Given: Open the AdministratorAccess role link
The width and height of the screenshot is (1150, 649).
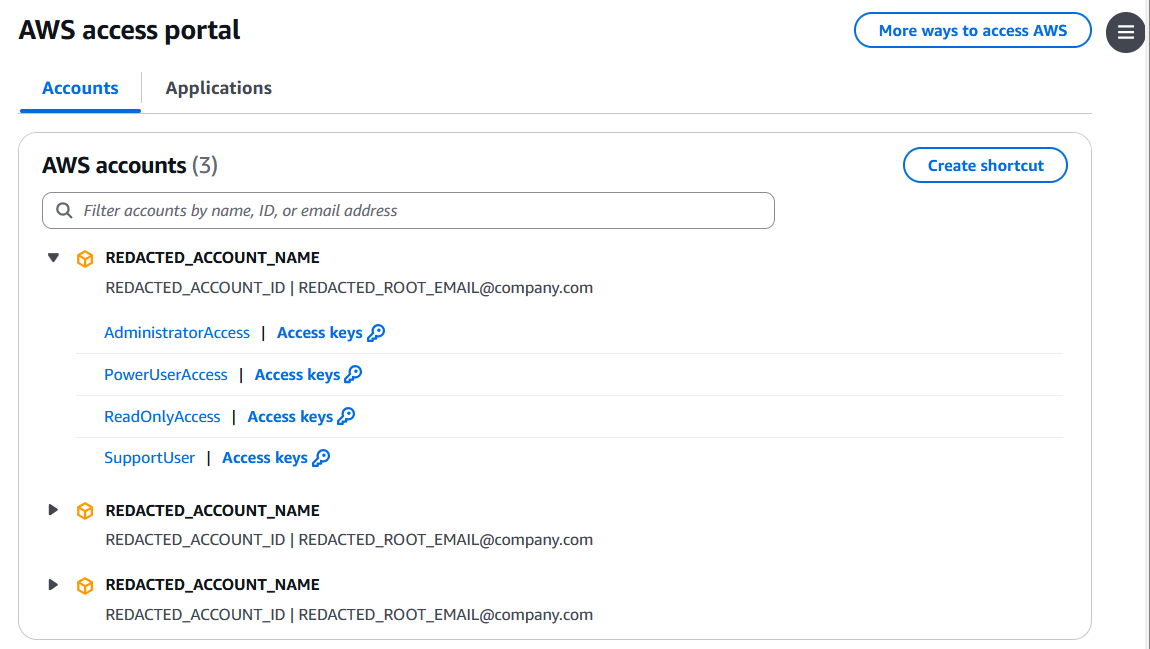Looking at the screenshot, I should (x=177, y=333).
